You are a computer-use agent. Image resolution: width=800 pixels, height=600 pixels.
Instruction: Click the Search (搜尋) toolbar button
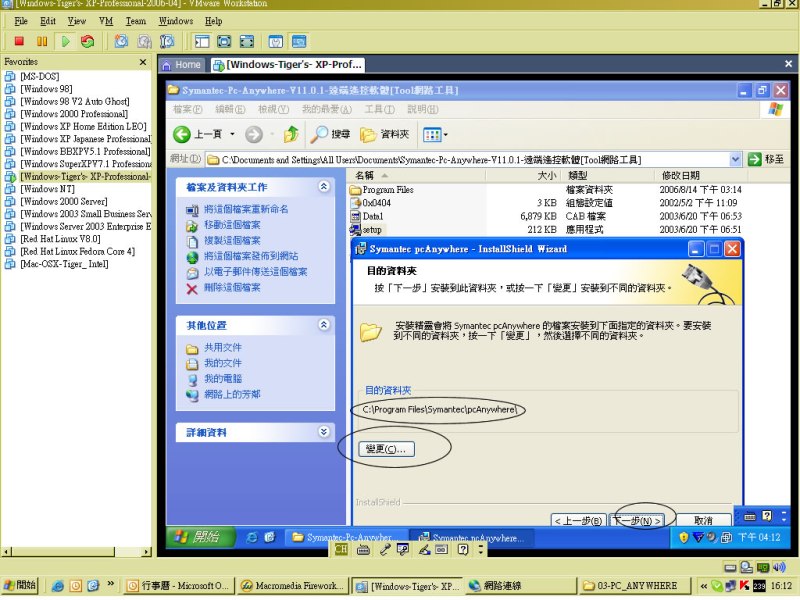coord(331,134)
